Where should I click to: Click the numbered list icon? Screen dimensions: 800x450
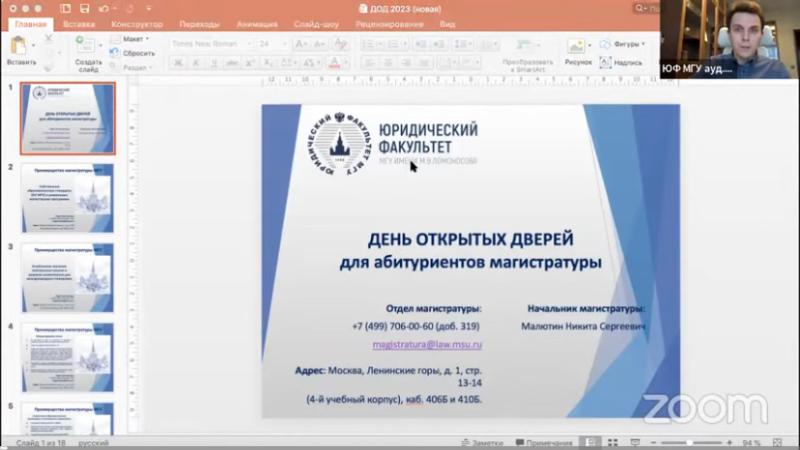point(393,44)
